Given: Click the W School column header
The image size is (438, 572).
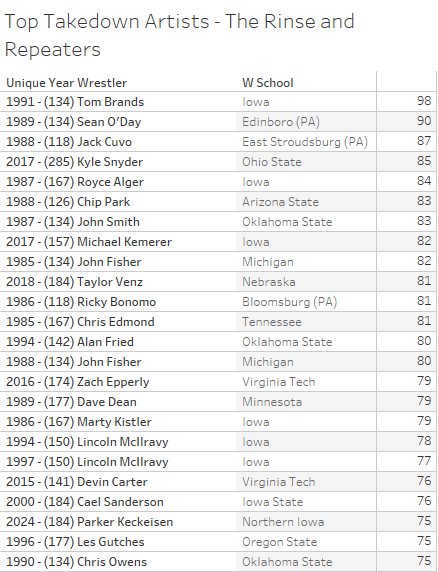Looking at the screenshot, I should (268, 83).
